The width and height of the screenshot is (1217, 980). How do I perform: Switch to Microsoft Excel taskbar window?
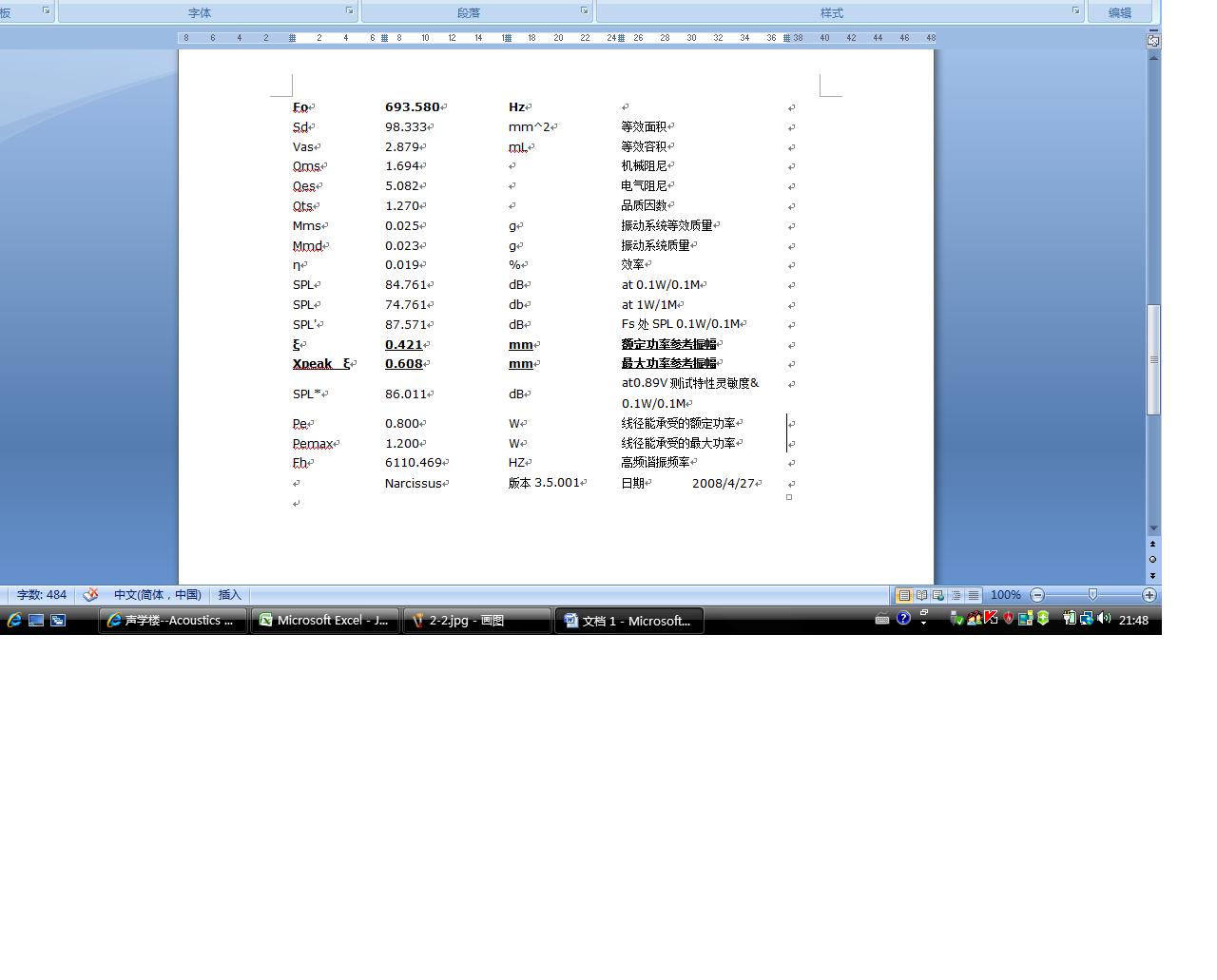click(x=324, y=621)
